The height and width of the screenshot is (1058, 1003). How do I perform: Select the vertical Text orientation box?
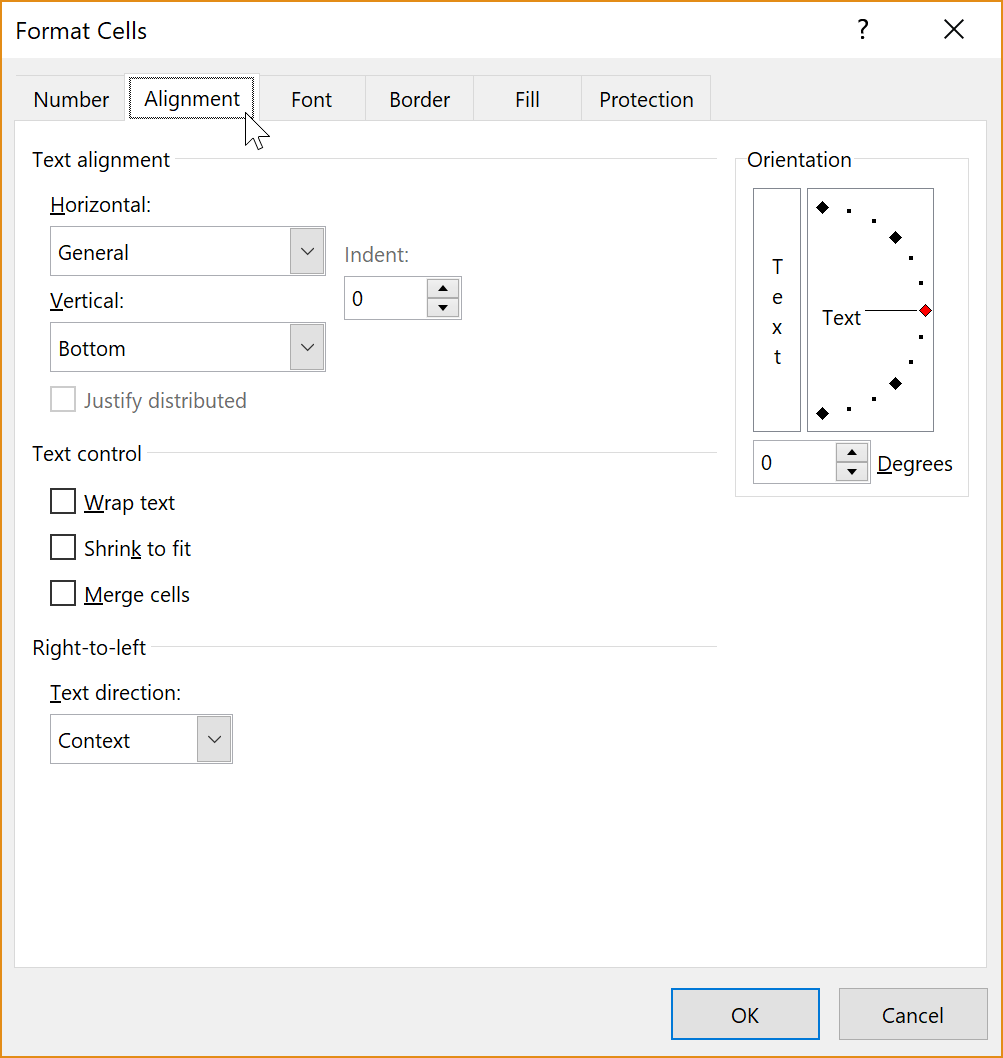click(x=777, y=310)
